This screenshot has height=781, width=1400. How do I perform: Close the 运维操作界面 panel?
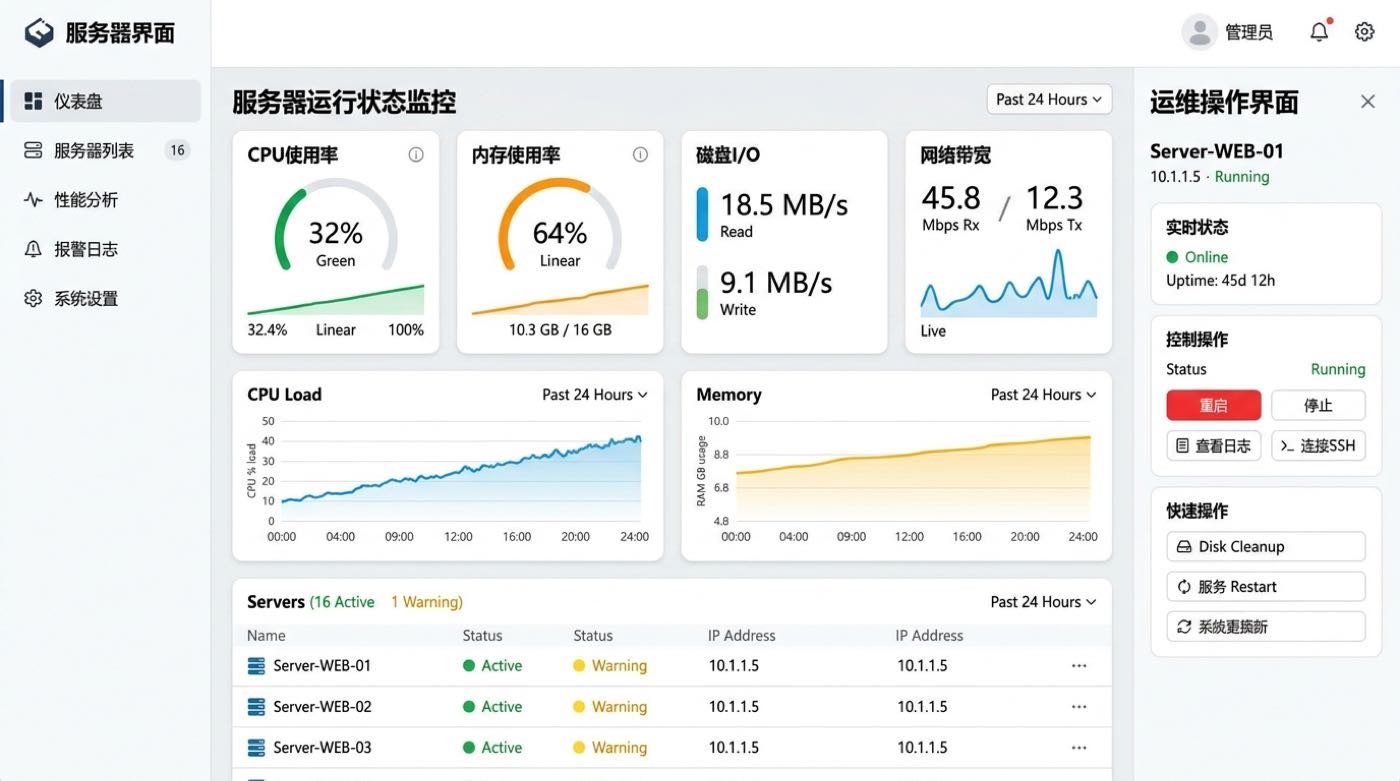pos(1368,101)
